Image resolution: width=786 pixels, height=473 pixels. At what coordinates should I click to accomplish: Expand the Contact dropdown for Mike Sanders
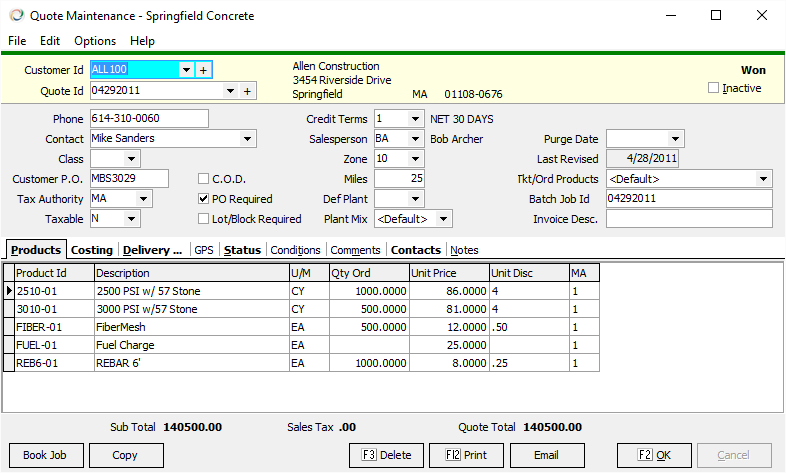pyautogui.click(x=247, y=139)
